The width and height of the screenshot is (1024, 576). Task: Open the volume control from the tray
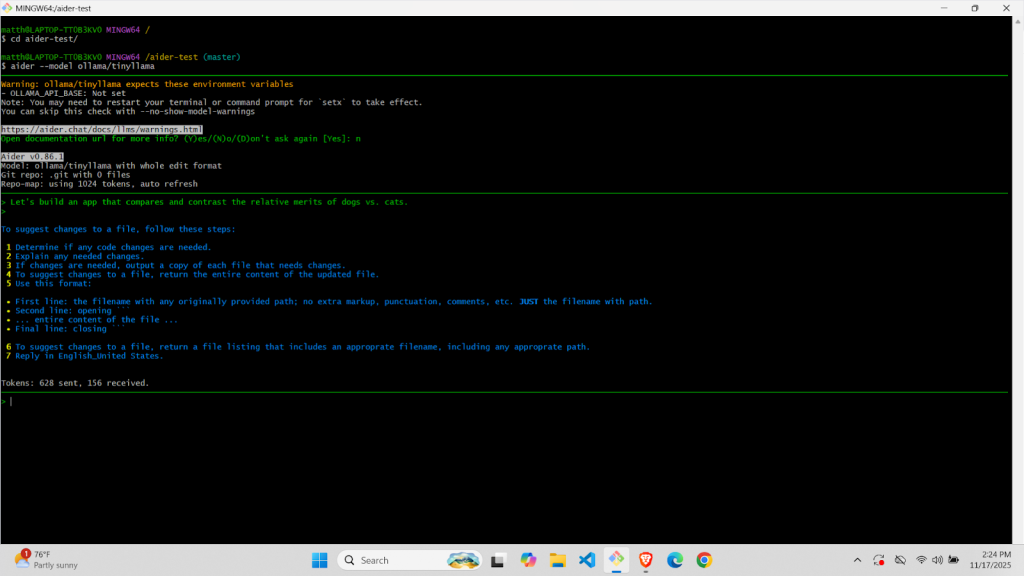click(936, 559)
